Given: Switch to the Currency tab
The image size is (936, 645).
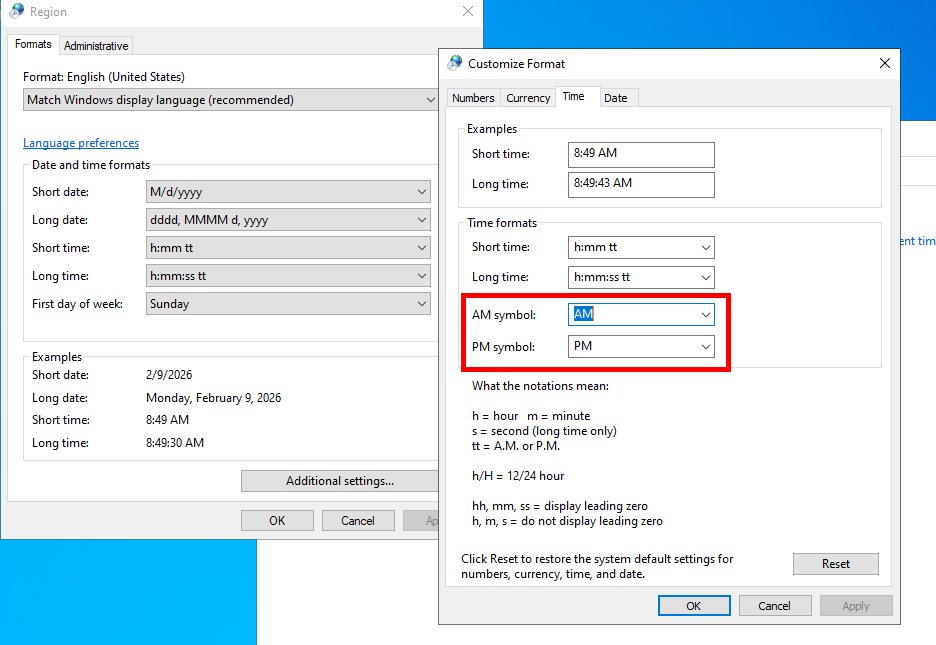Looking at the screenshot, I should pyautogui.click(x=528, y=98).
